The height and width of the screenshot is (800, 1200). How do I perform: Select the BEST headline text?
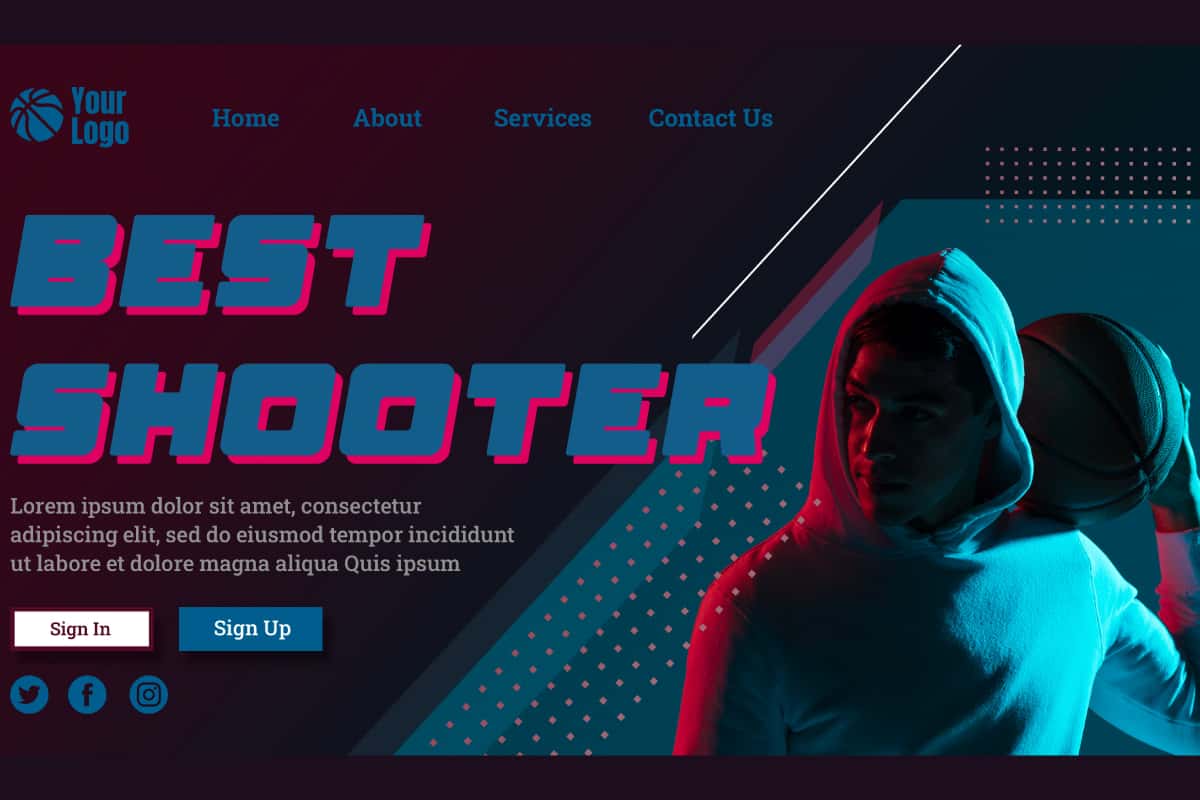pos(220,264)
